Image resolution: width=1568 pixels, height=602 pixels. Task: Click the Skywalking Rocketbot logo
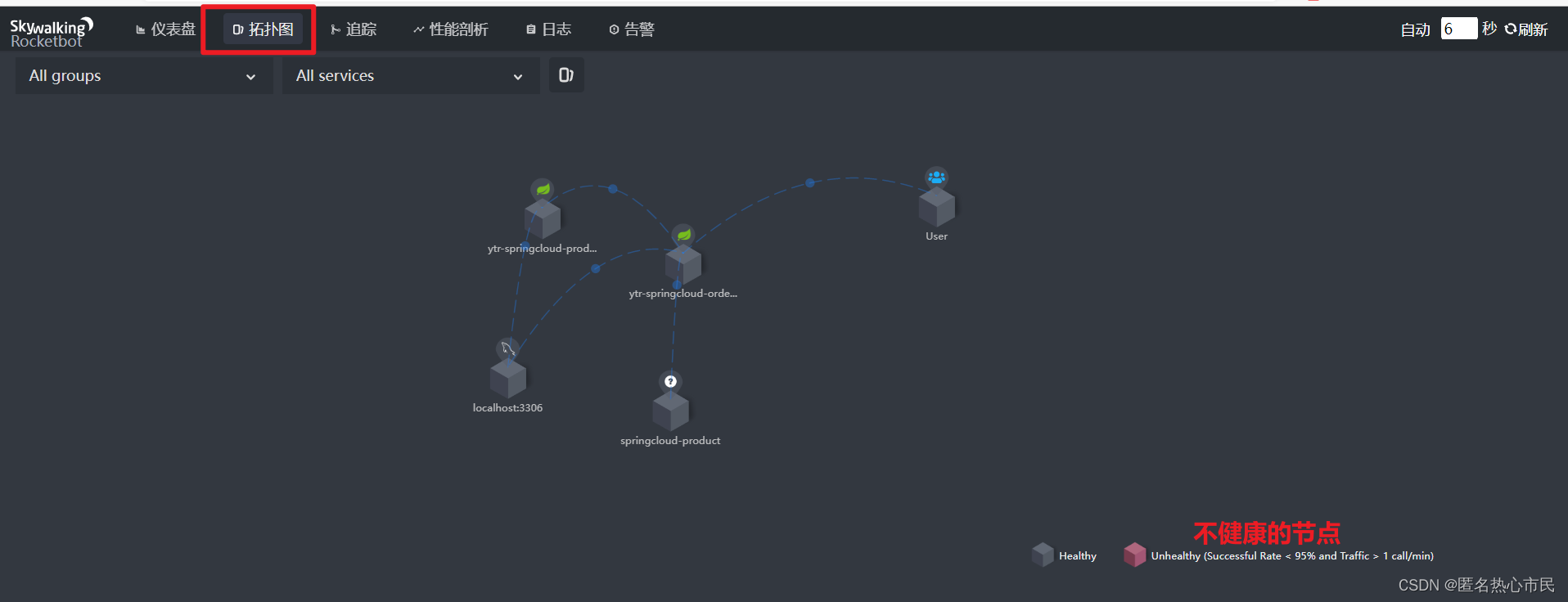point(52,33)
